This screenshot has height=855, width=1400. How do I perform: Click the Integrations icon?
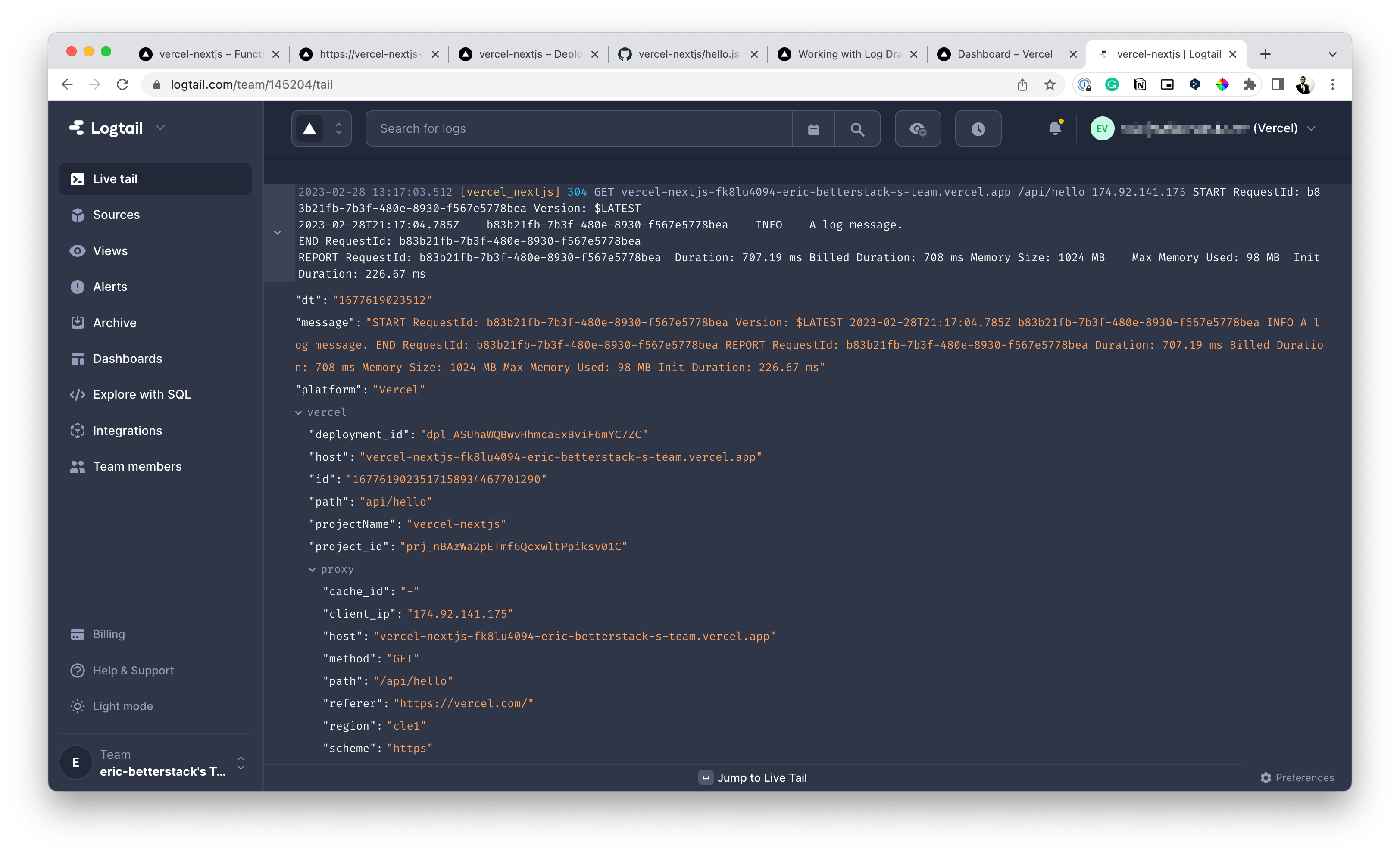[77, 431]
